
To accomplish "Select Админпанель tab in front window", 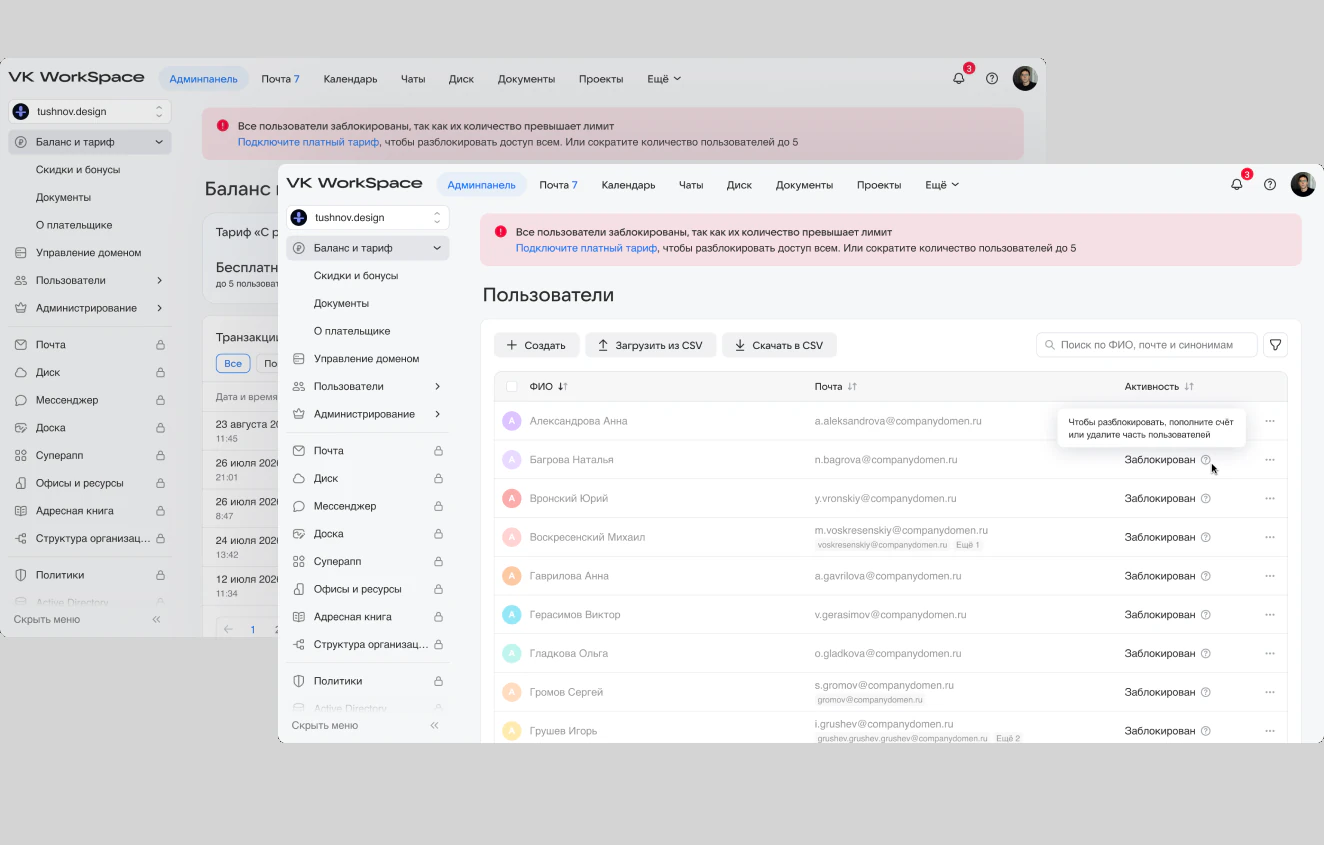I will pyautogui.click(x=481, y=185).
